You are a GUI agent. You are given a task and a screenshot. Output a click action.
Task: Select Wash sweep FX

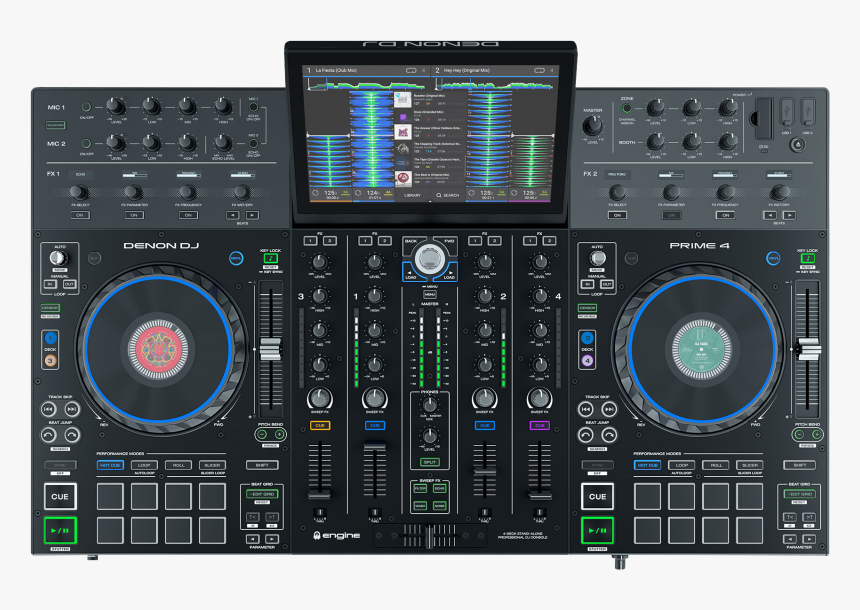(x=420, y=506)
